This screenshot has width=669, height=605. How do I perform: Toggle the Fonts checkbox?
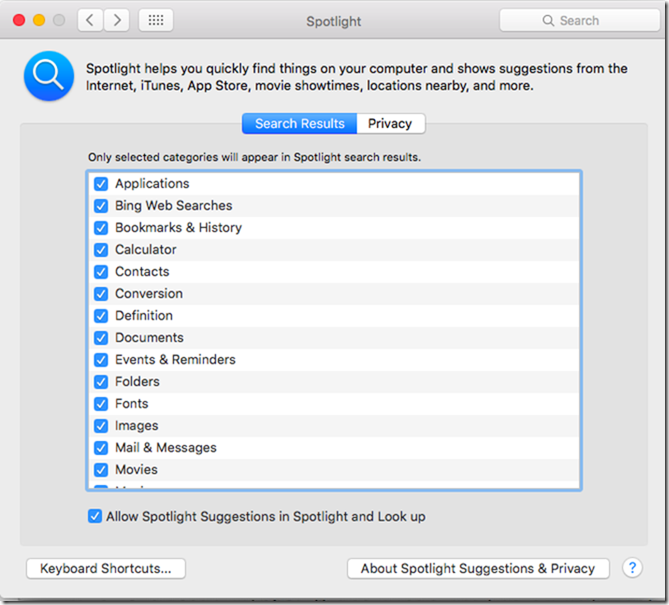click(101, 404)
